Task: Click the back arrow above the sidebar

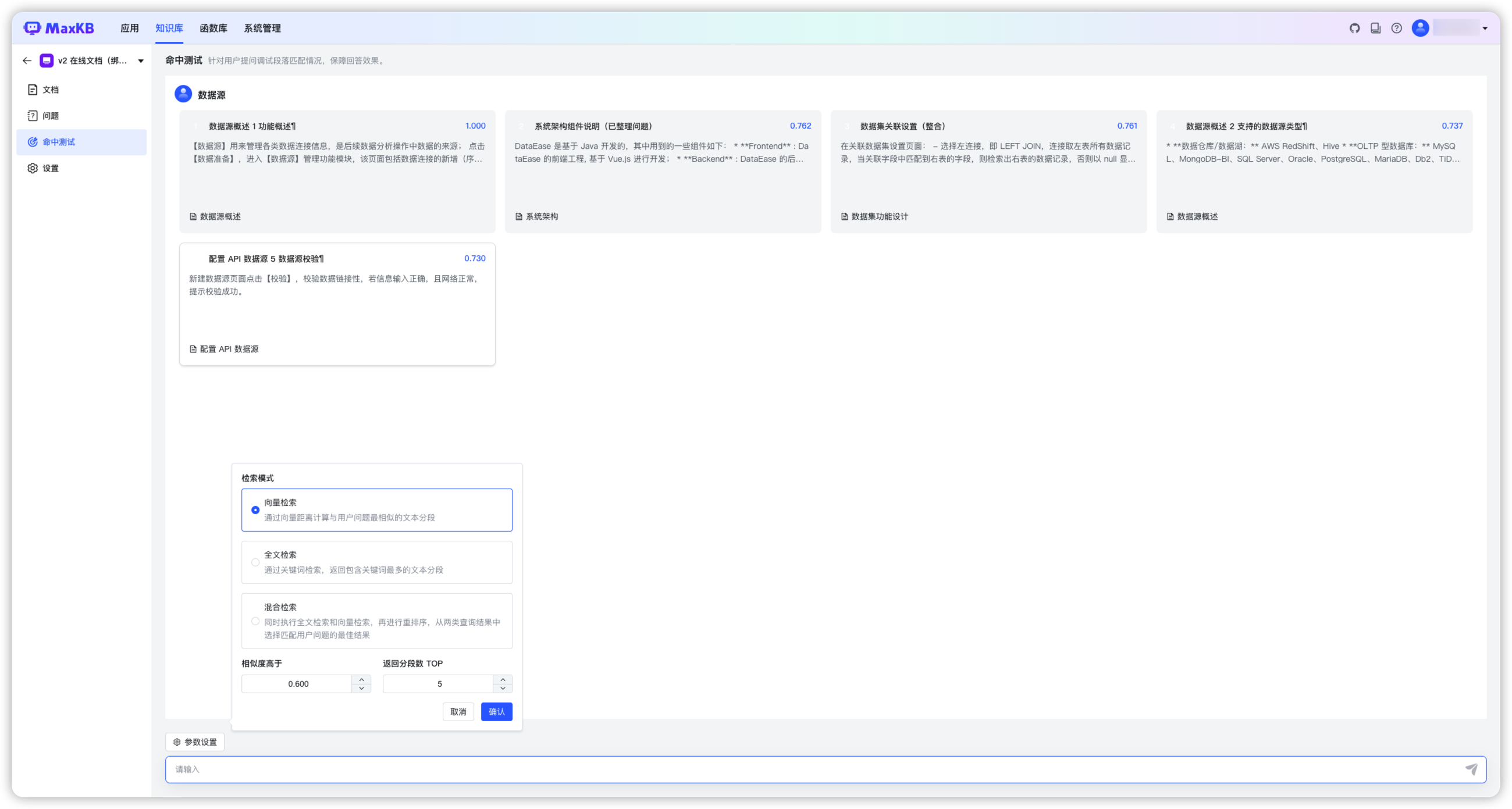Action: (27, 60)
